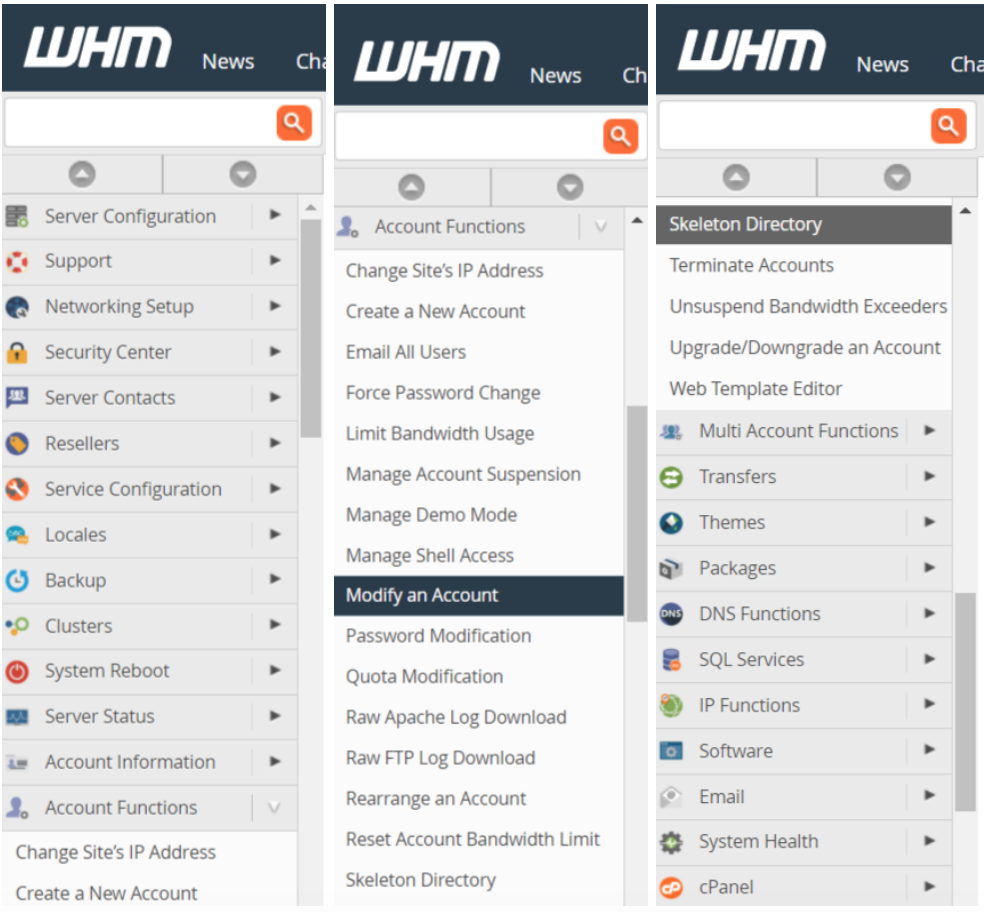The height and width of the screenshot is (912, 984).
Task: Click the Software icon
Action: (671, 751)
